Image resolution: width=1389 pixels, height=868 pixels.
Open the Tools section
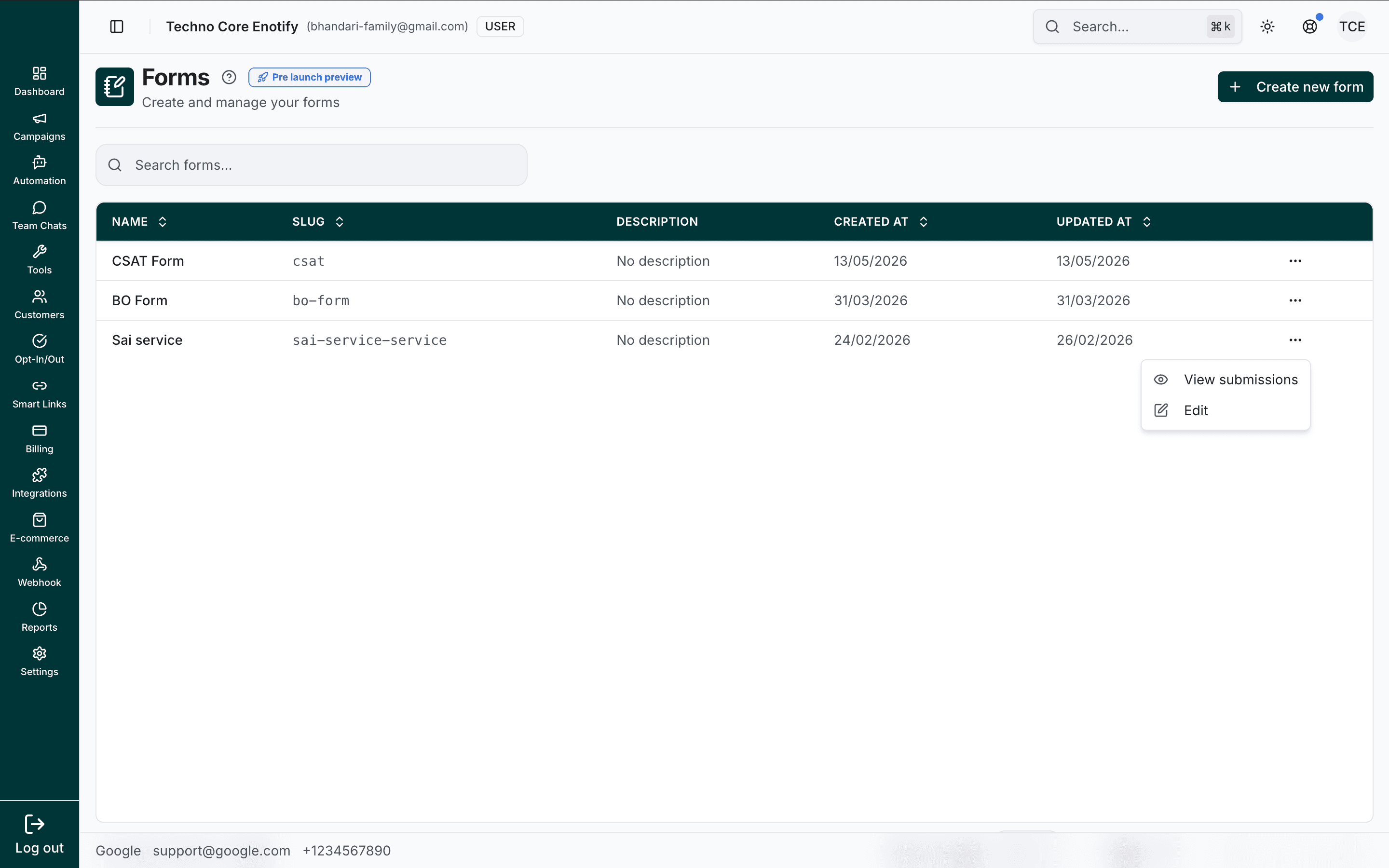pos(39,260)
